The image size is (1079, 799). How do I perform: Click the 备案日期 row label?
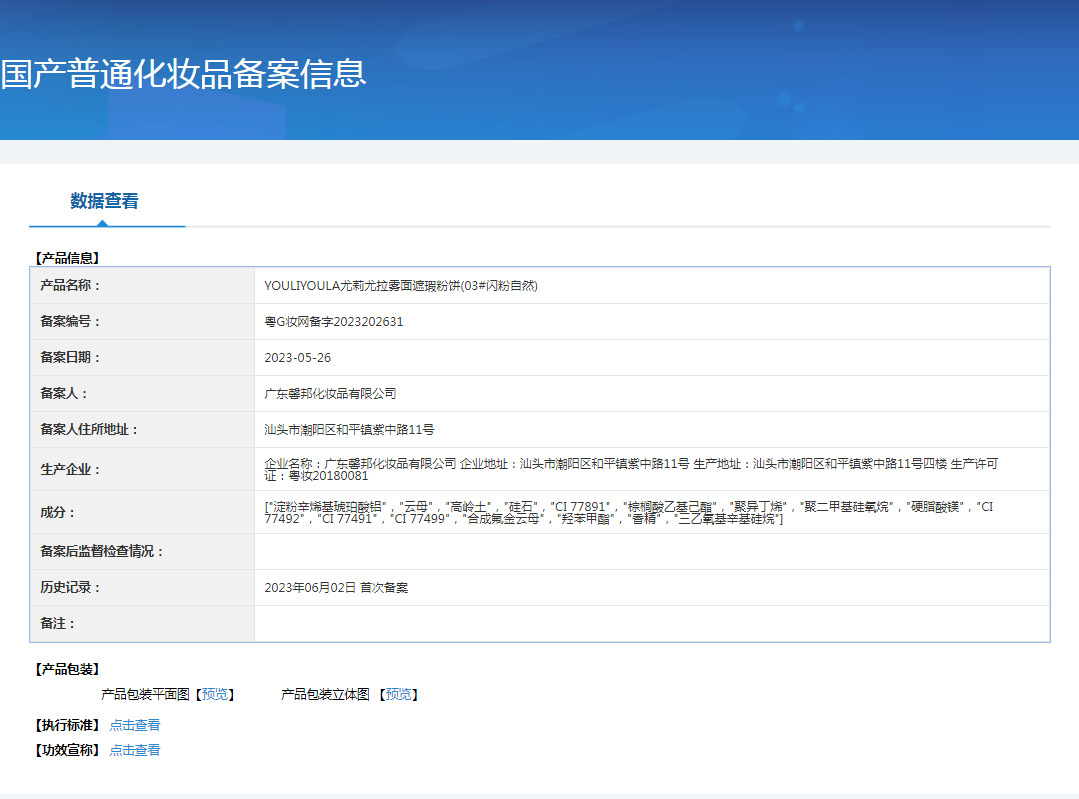[70, 357]
